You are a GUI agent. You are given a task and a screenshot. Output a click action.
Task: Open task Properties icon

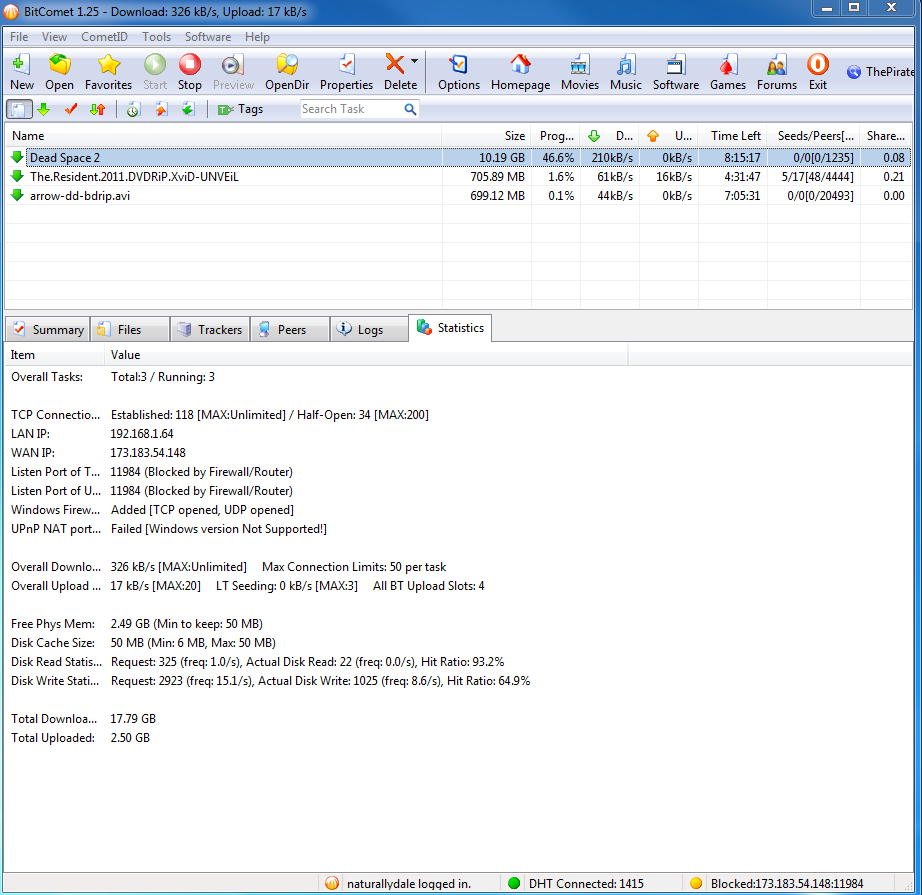[x=346, y=65]
